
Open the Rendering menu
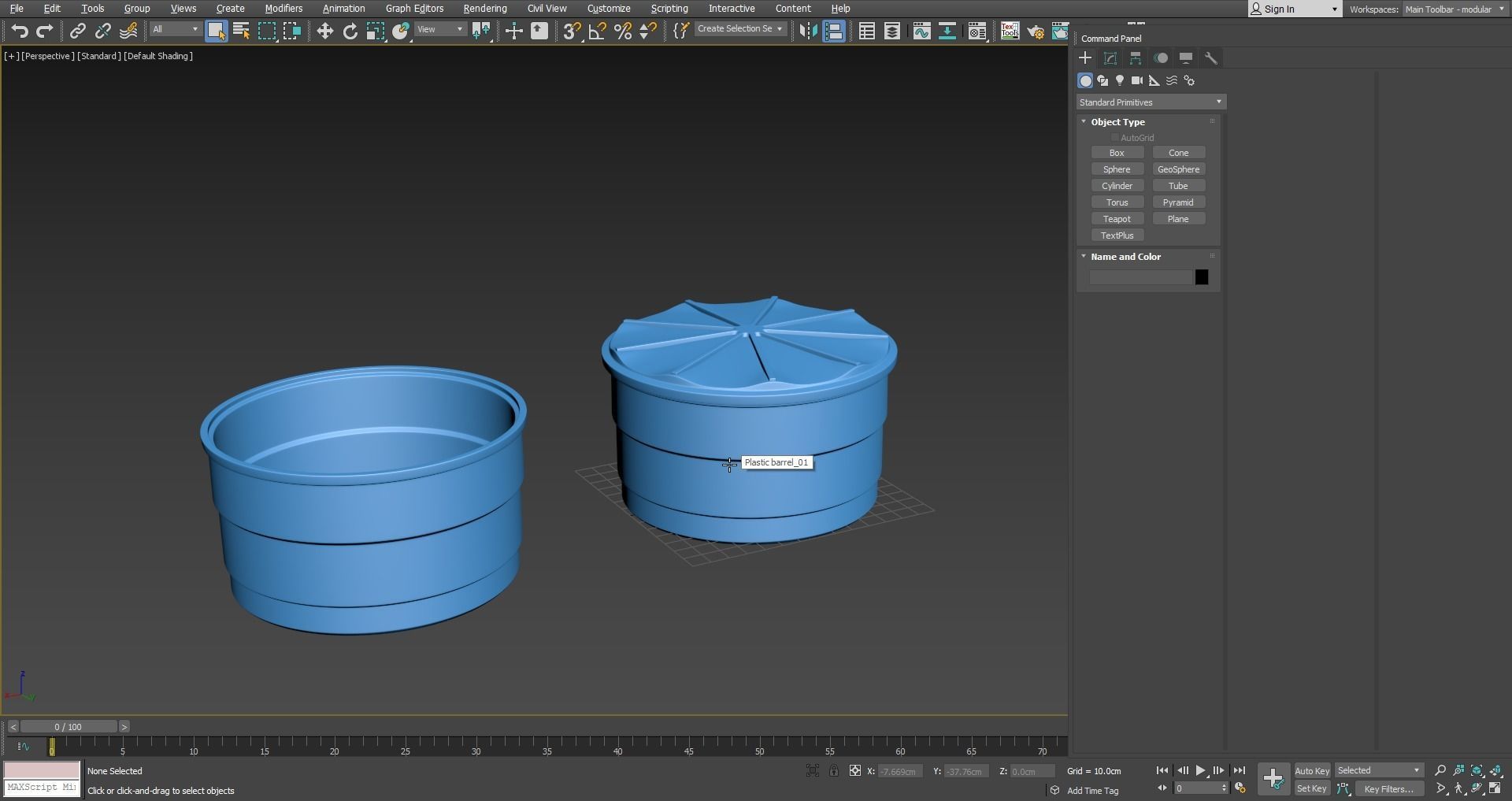(x=484, y=9)
